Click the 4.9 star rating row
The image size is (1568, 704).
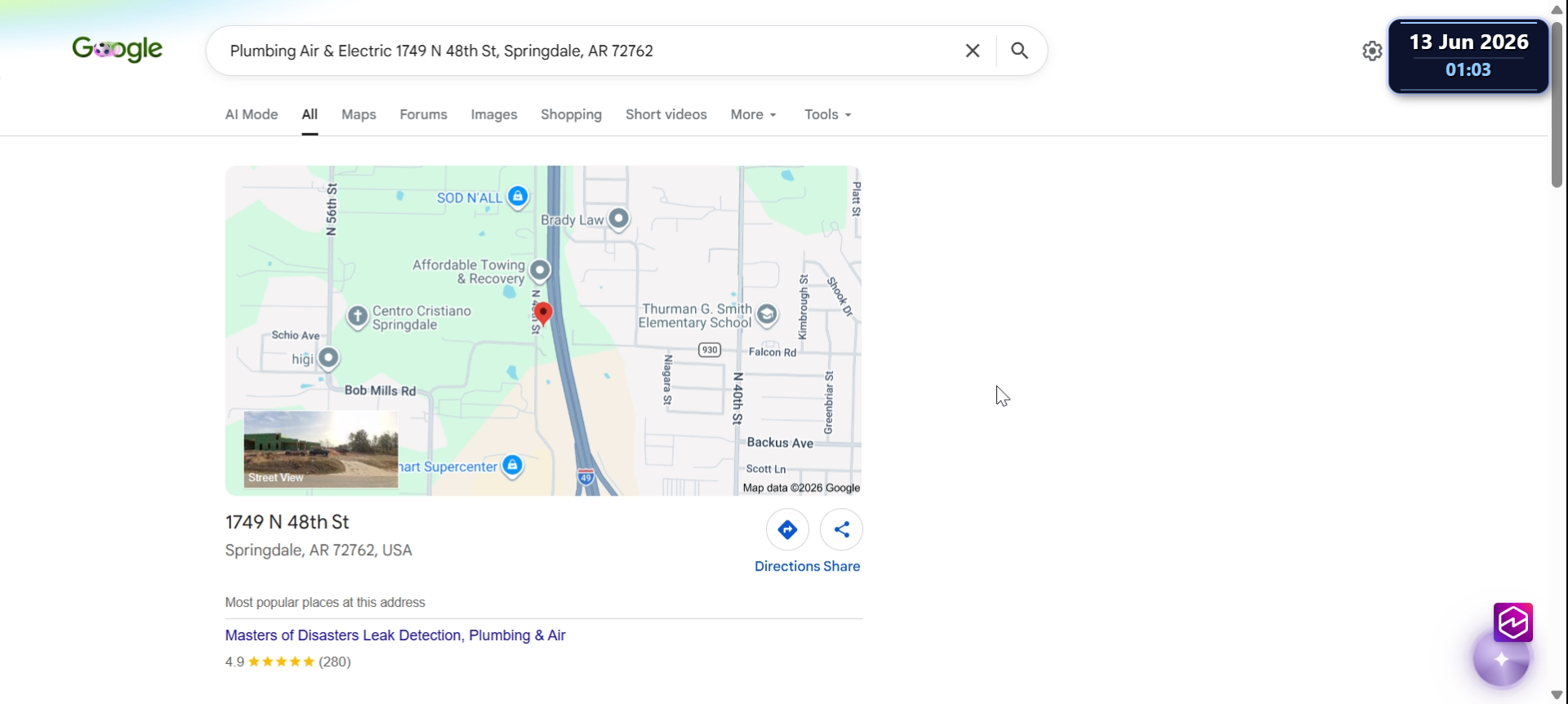(x=288, y=662)
